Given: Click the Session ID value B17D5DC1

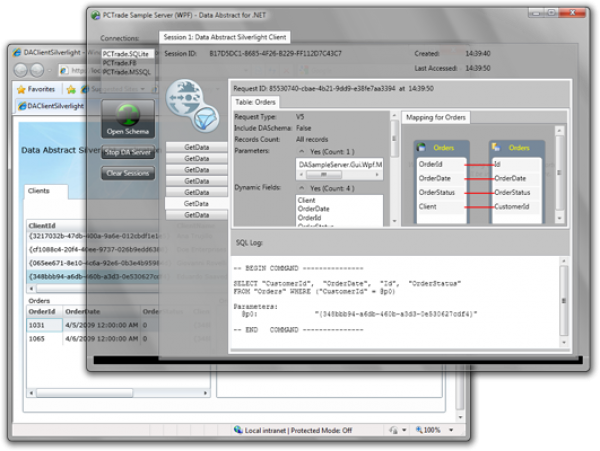Looking at the screenshot, I should pos(276,54).
